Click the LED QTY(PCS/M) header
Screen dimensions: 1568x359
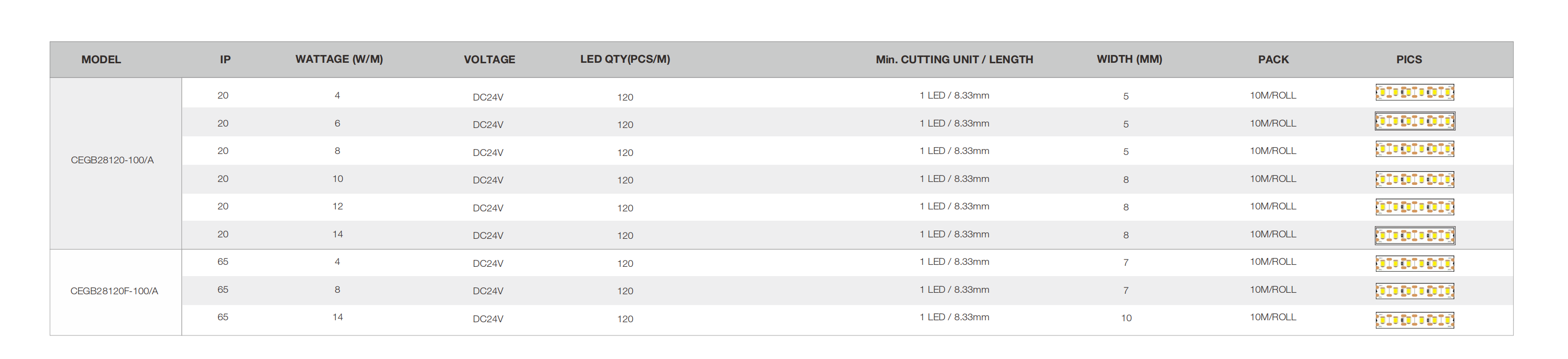[x=624, y=59]
